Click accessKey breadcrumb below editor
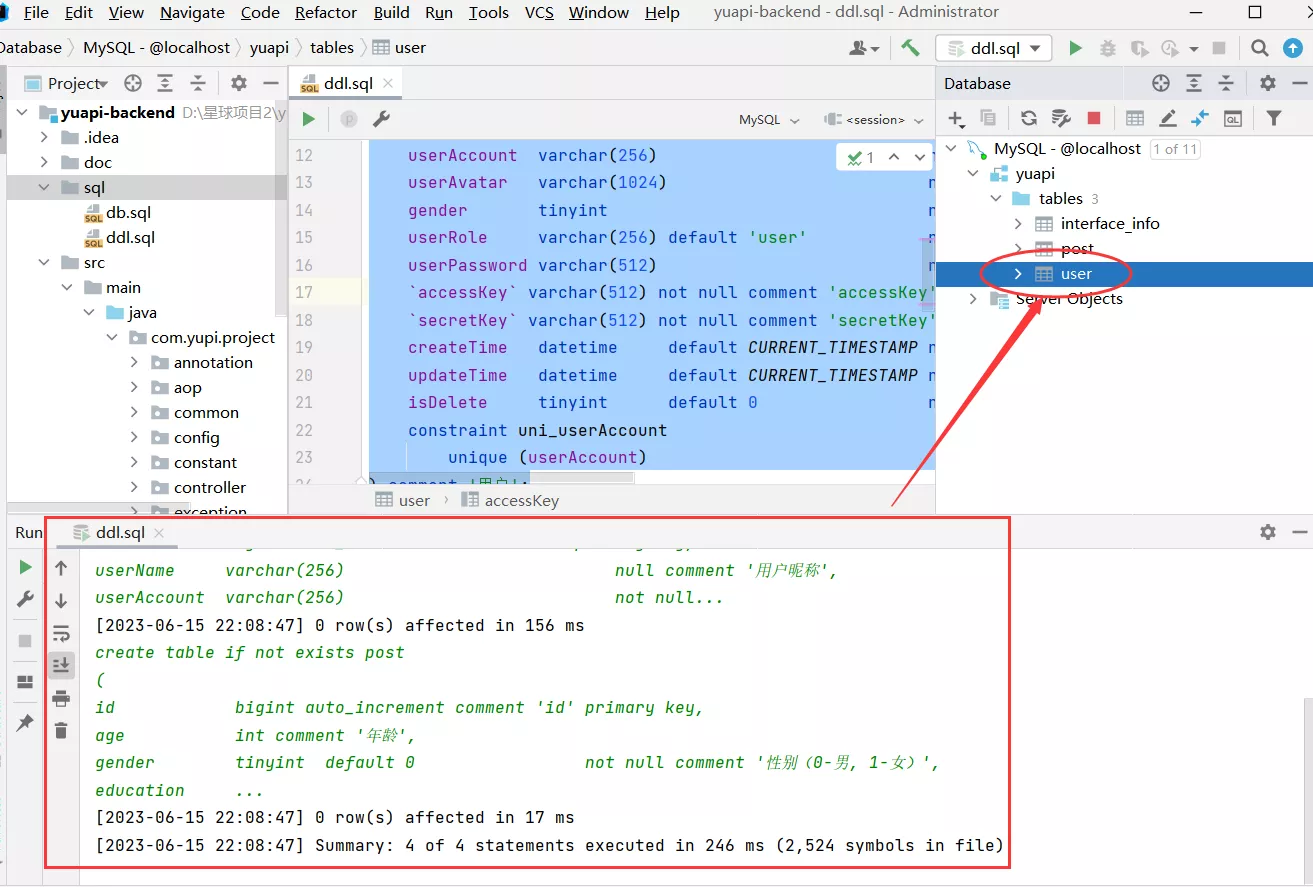 pyautogui.click(x=509, y=500)
